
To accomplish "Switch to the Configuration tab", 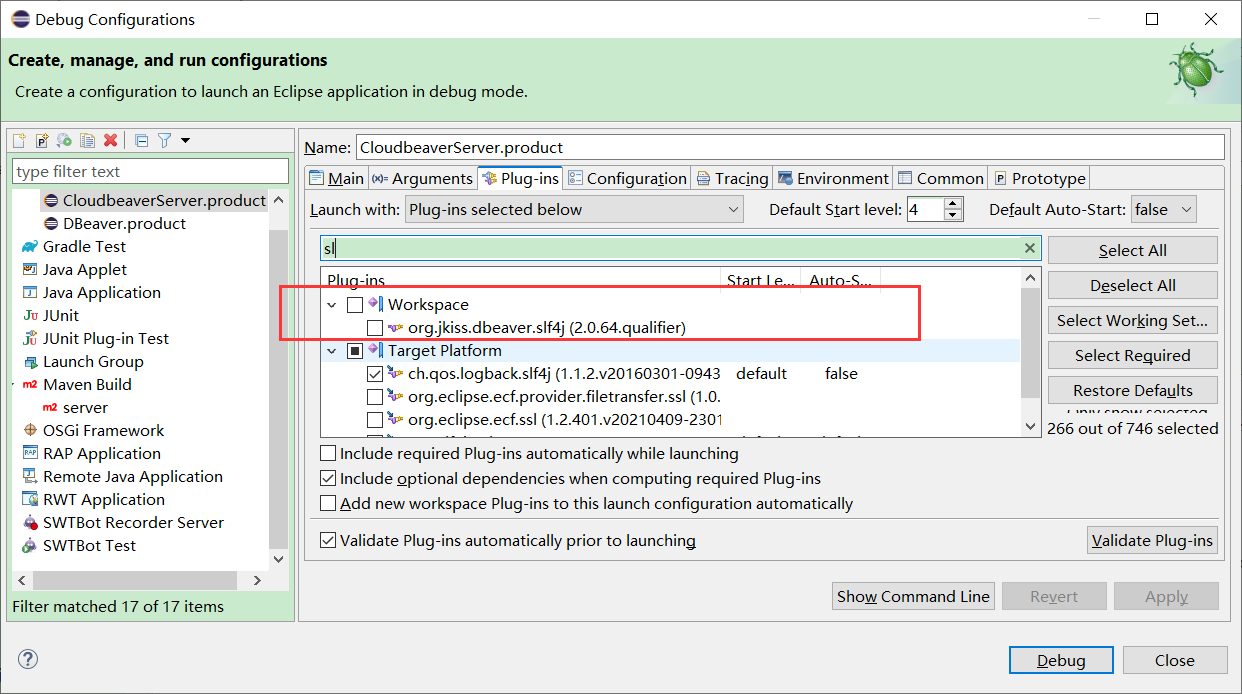I will click(627, 178).
